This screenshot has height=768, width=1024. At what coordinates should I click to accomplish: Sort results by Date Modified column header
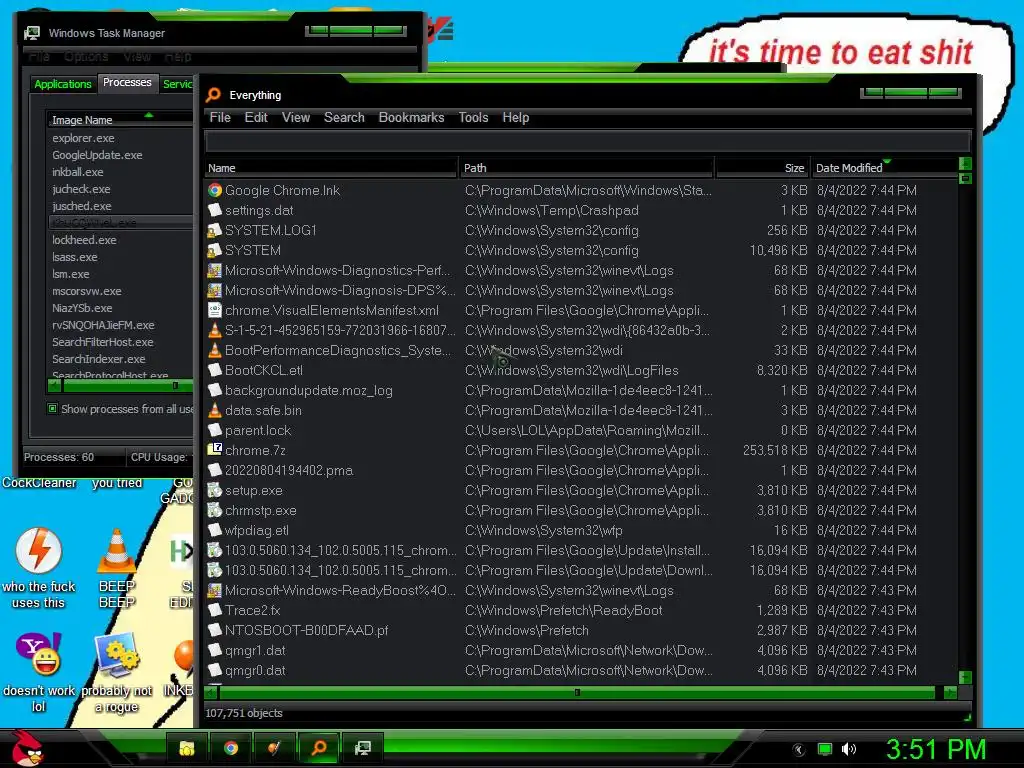click(x=884, y=168)
